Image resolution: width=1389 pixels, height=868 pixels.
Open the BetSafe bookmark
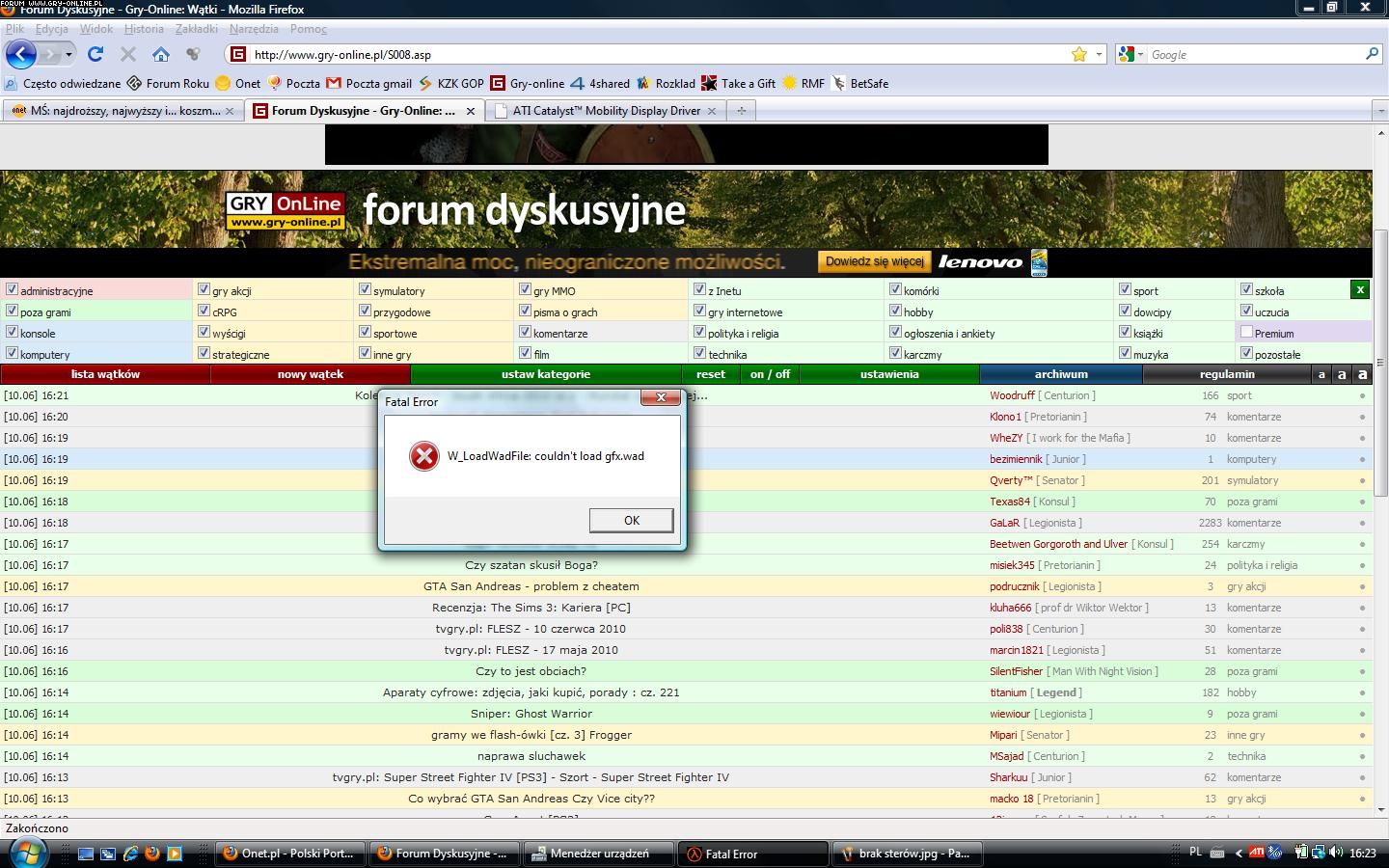(x=859, y=83)
